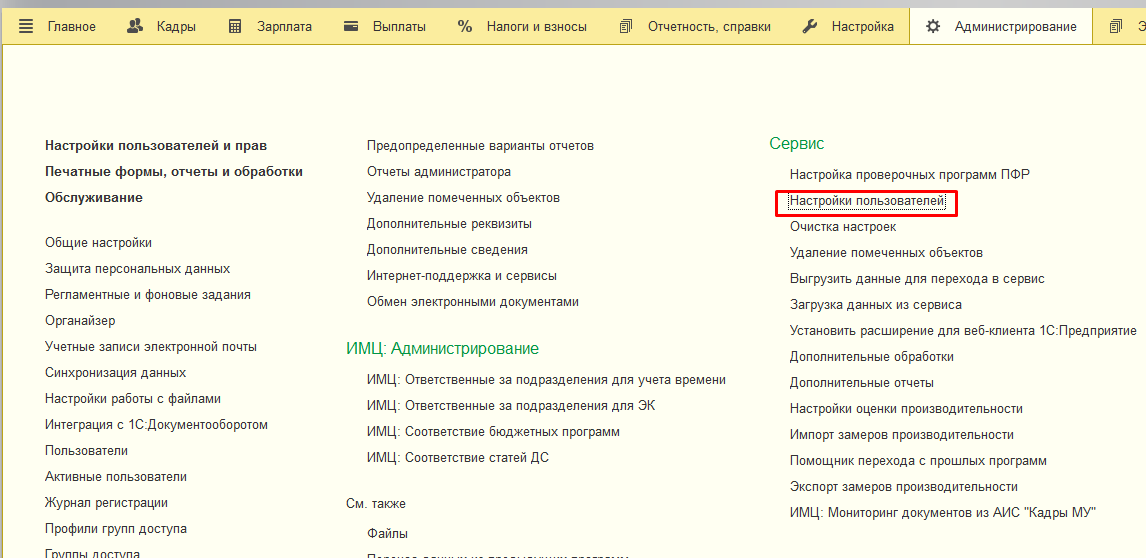Open Дополнительные реквизиты
1146x558 pixels.
449,224
